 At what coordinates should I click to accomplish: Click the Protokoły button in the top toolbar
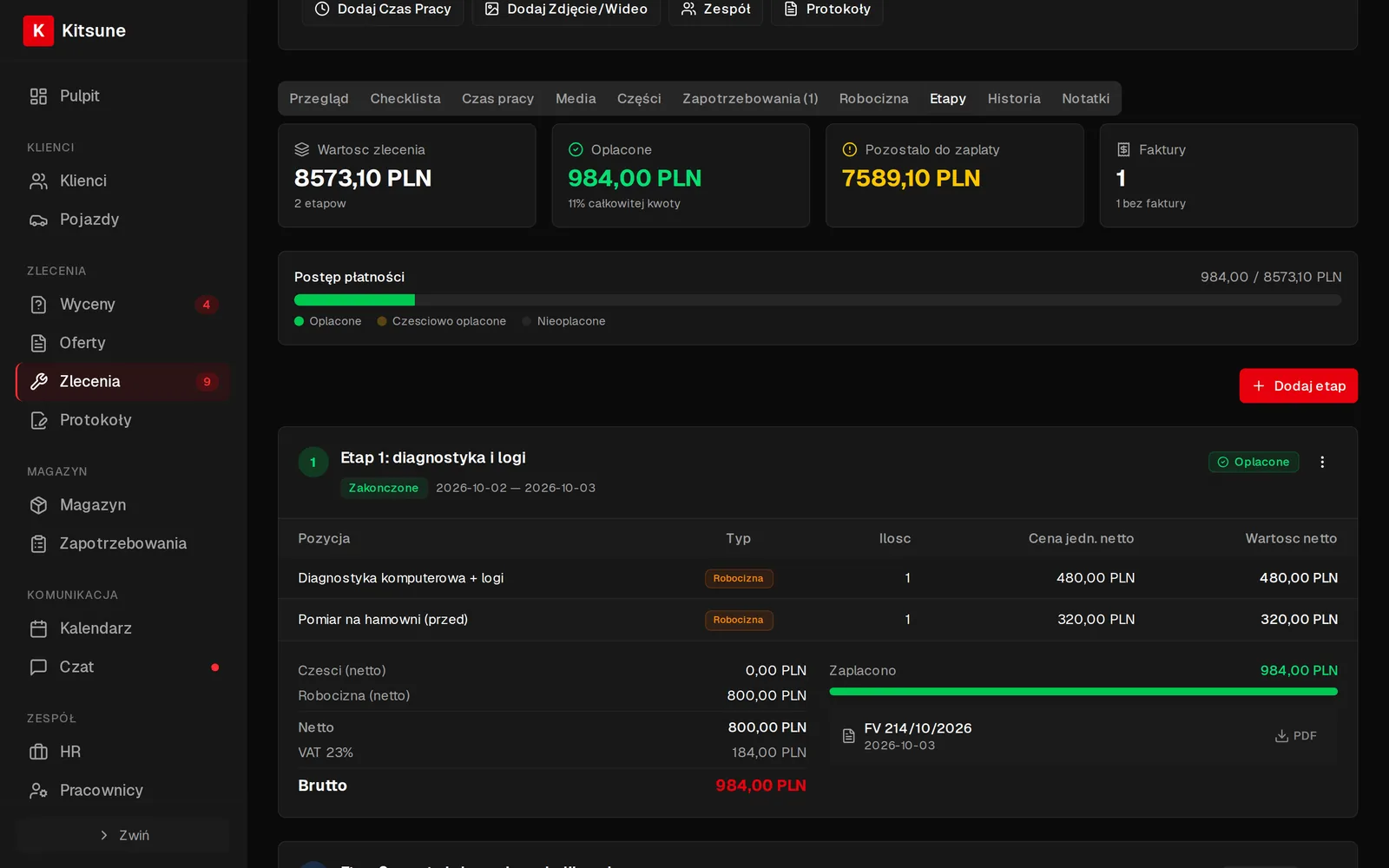(x=826, y=10)
